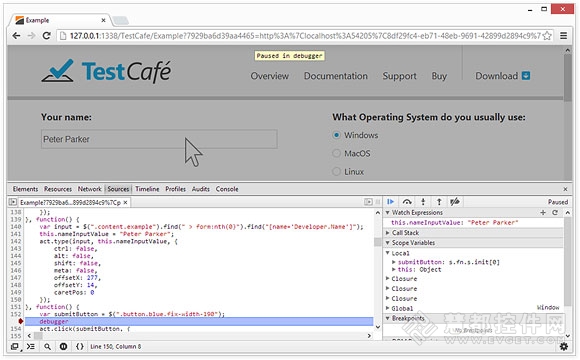
Task: Click line number 141 in gutter
Action: pos(16,234)
